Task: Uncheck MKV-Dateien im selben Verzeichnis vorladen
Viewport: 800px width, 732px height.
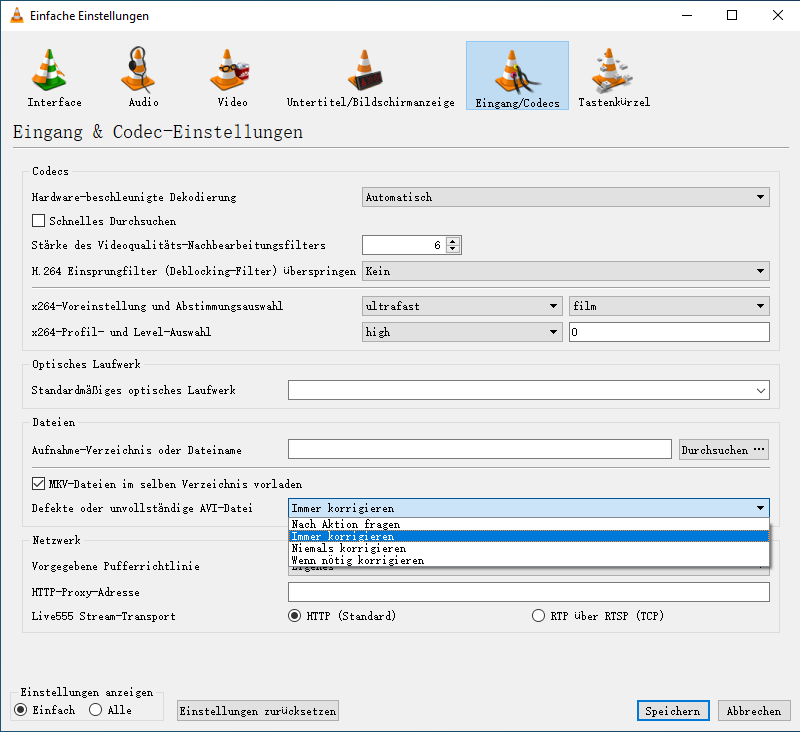Action: point(38,483)
